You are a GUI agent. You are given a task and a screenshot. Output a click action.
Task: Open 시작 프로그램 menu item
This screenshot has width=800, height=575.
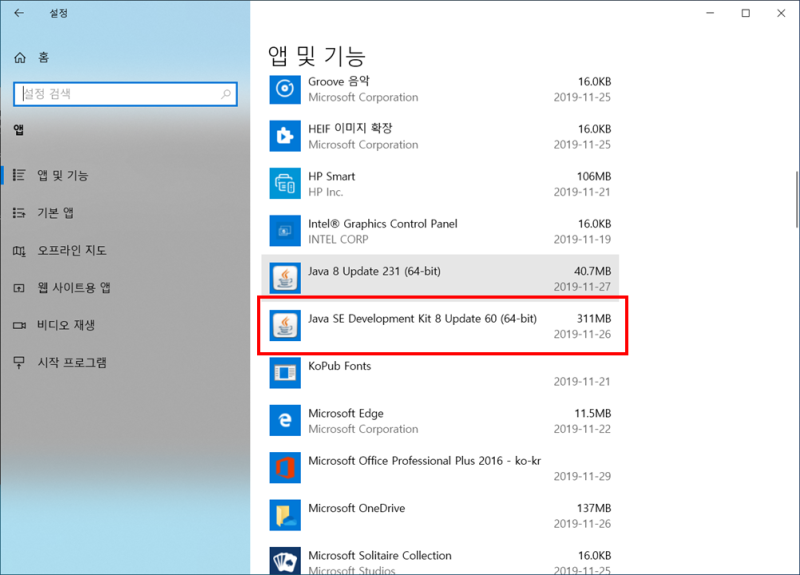[x=72, y=363]
